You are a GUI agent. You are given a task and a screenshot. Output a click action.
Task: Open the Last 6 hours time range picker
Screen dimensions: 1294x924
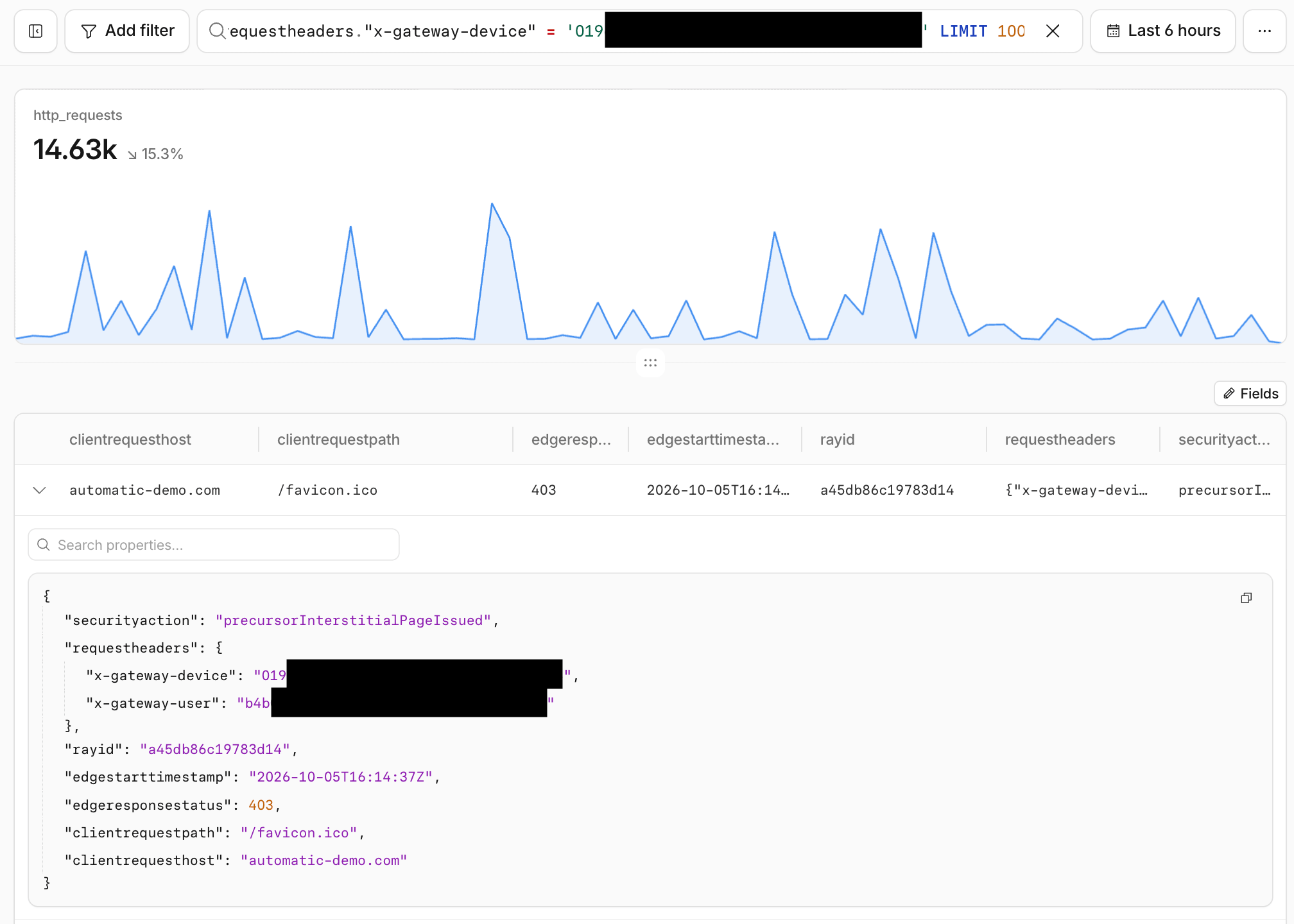point(1163,31)
